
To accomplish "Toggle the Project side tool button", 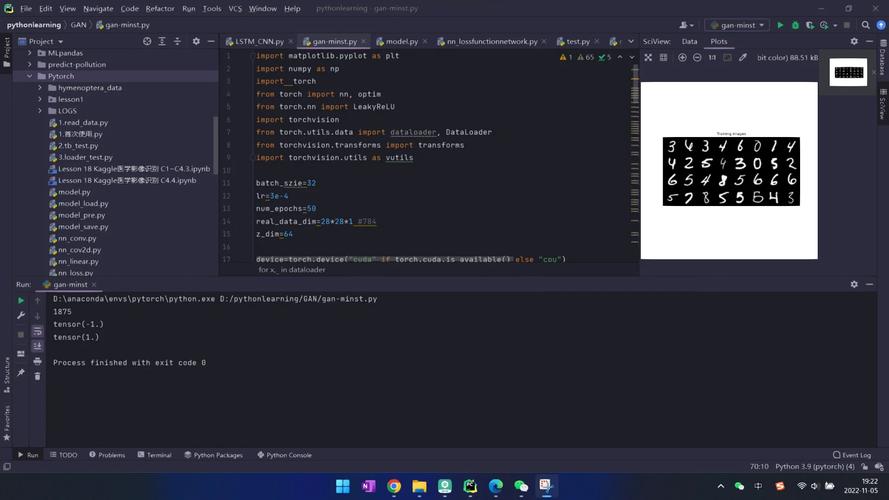I will point(6,52).
